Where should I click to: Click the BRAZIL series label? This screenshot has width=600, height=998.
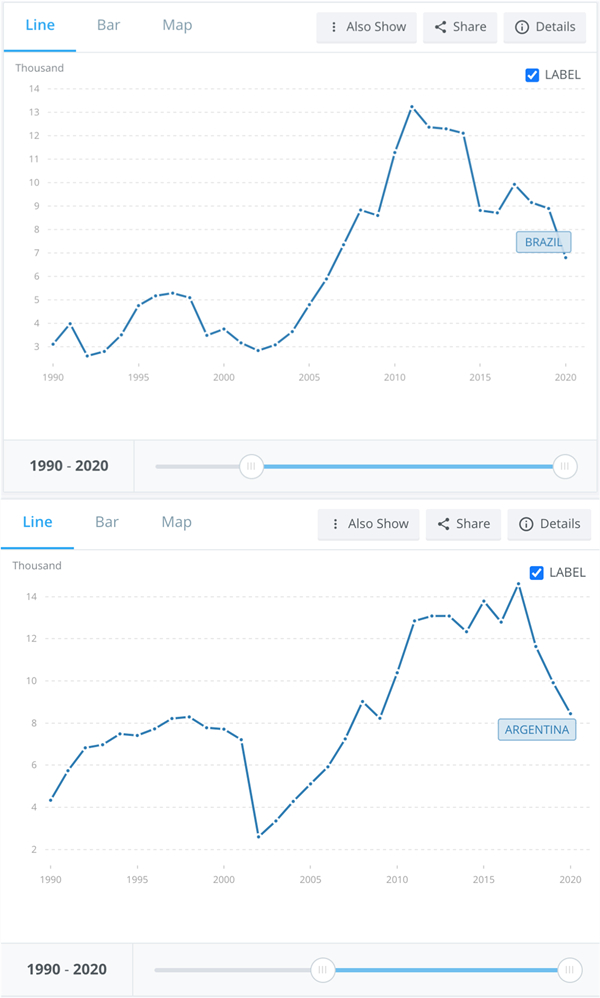pyautogui.click(x=544, y=242)
